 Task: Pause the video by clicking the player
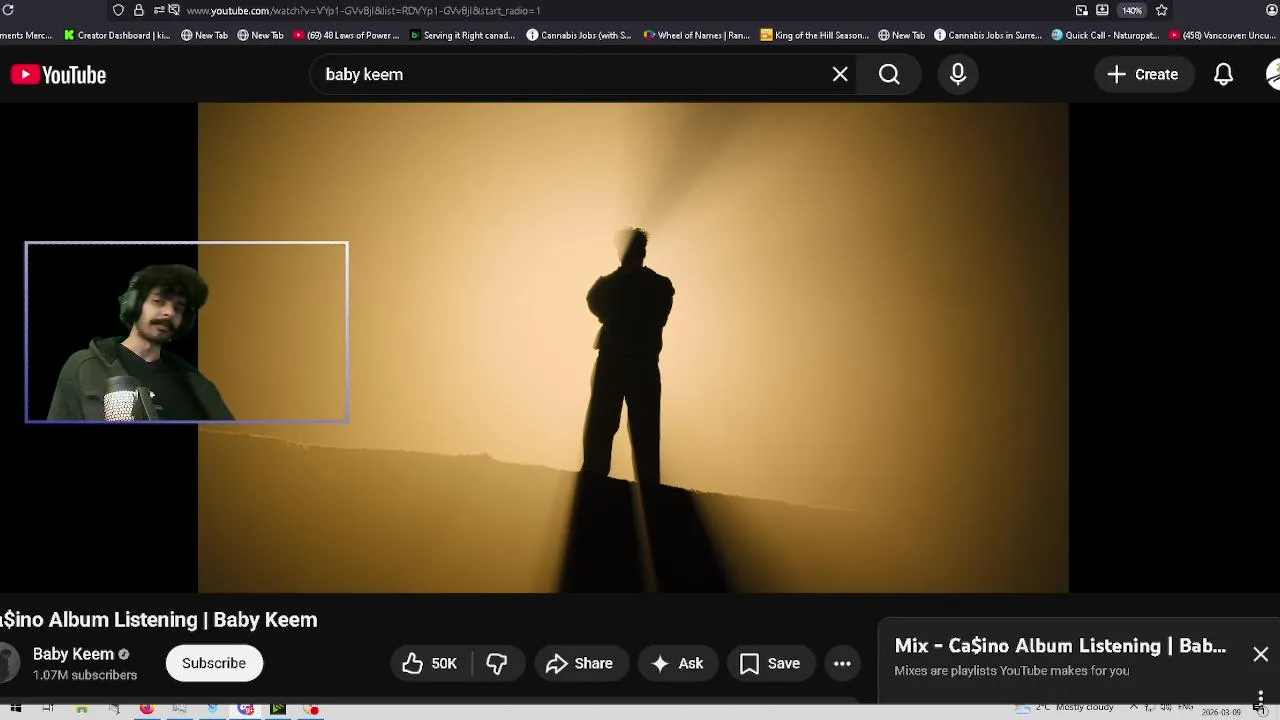pyautogui.click(x=633, y=347)
